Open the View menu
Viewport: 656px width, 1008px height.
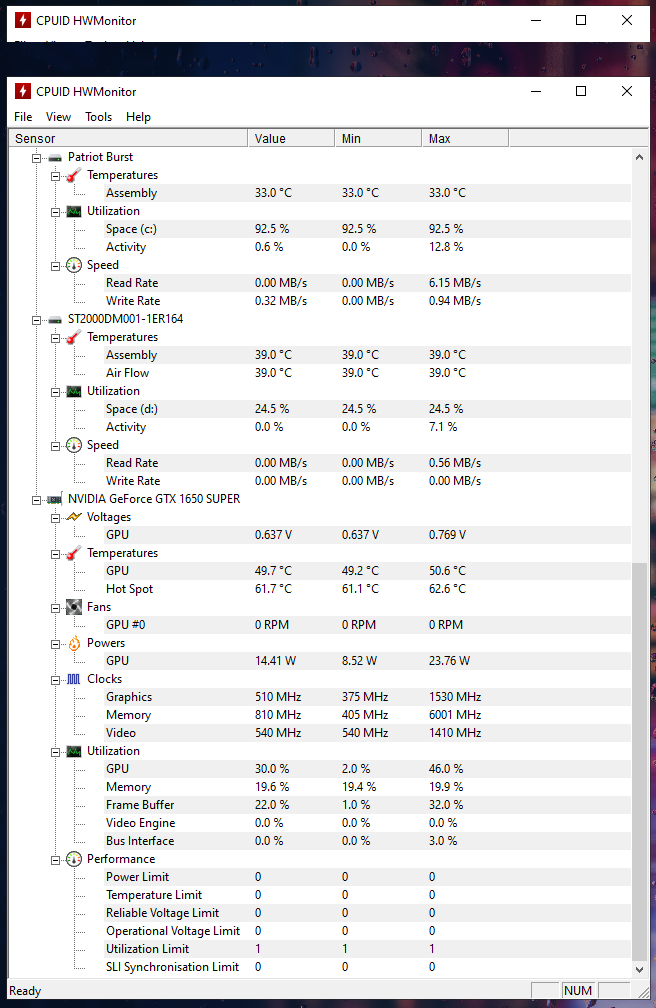(x=59, y=117)
